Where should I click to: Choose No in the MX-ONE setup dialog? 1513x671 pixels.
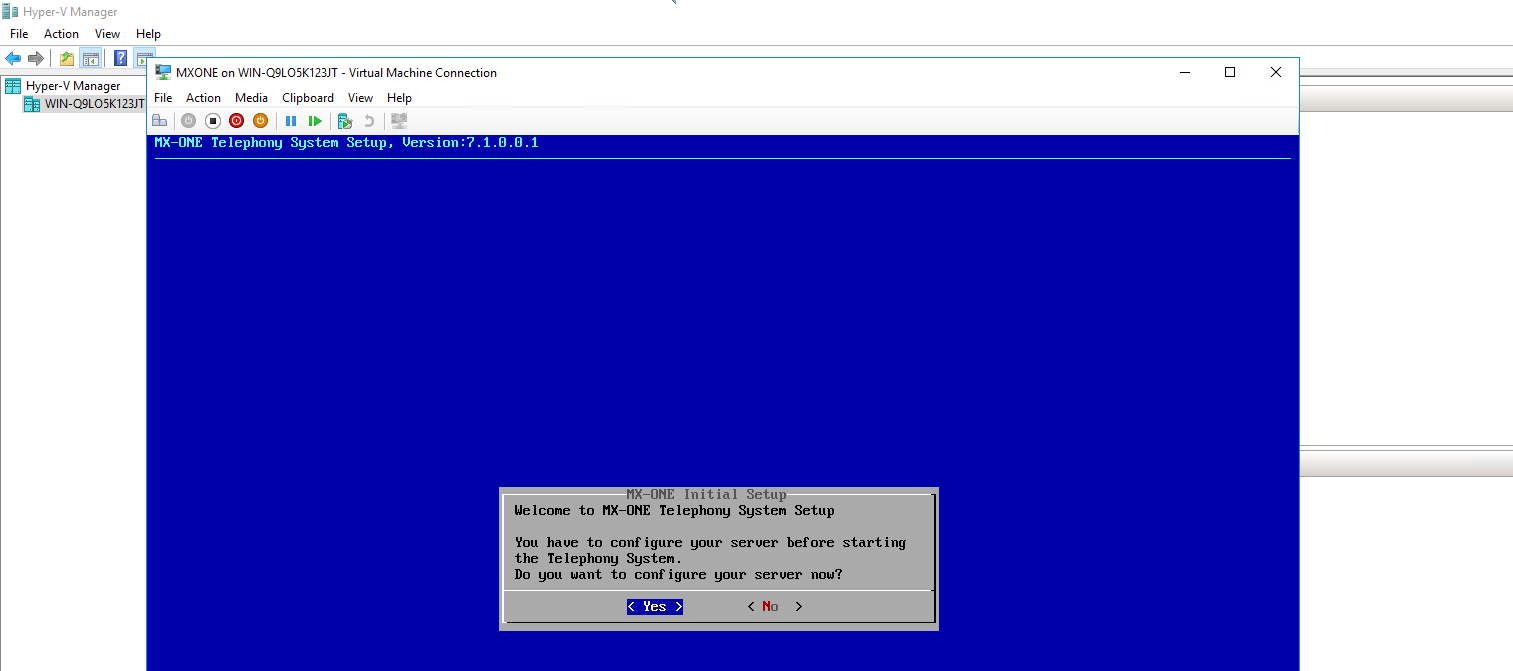click(x=770, y=607)
